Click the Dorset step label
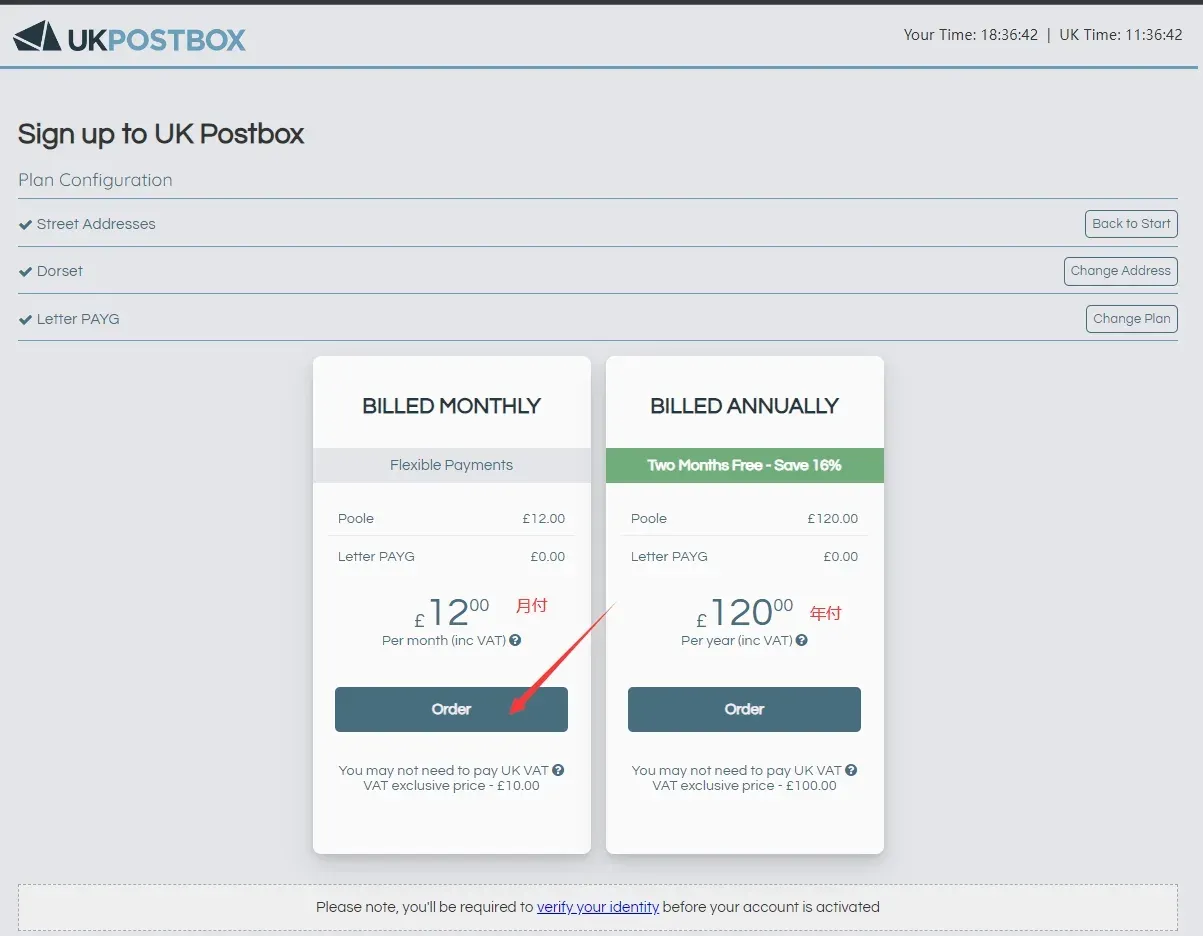 point(60,271)
